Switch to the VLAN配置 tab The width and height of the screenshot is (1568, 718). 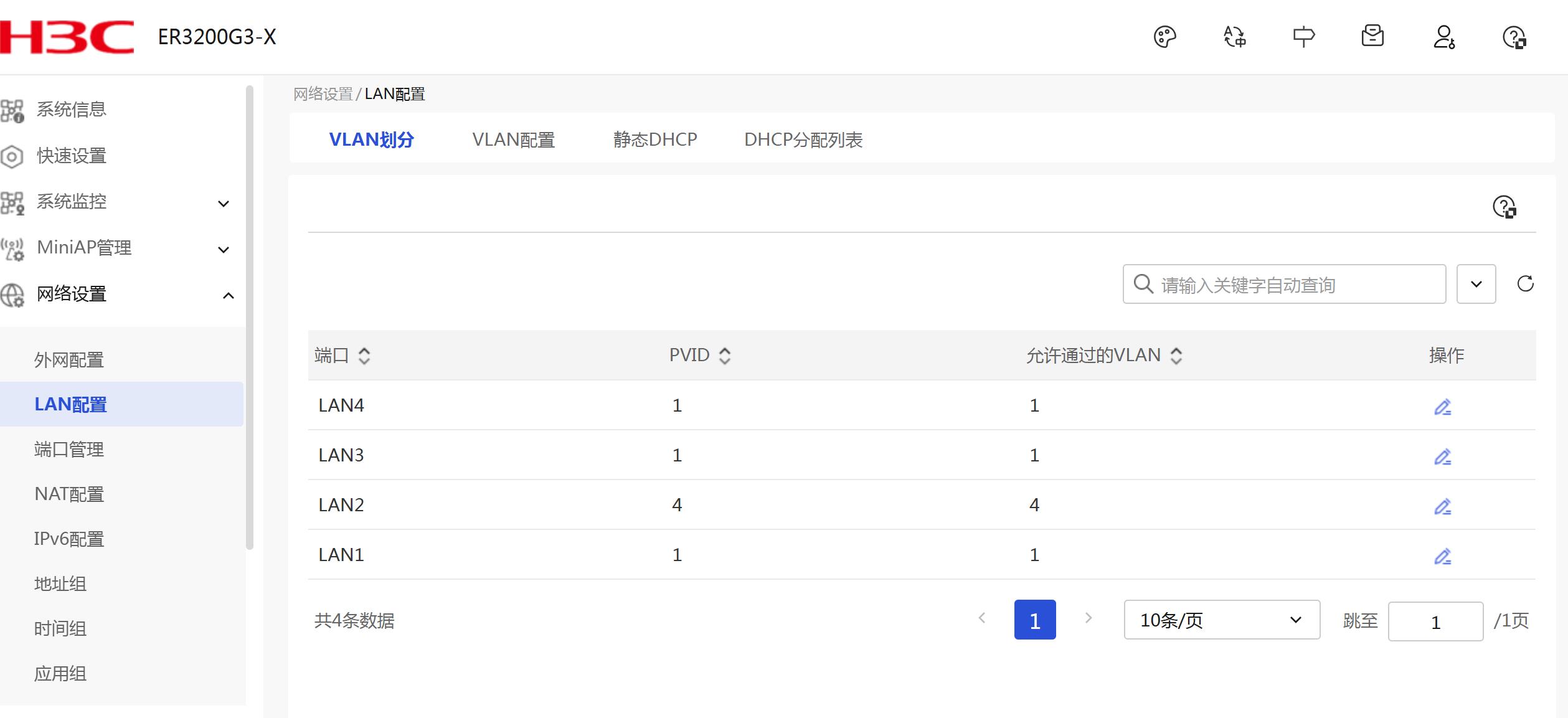[x=513, y=139]
